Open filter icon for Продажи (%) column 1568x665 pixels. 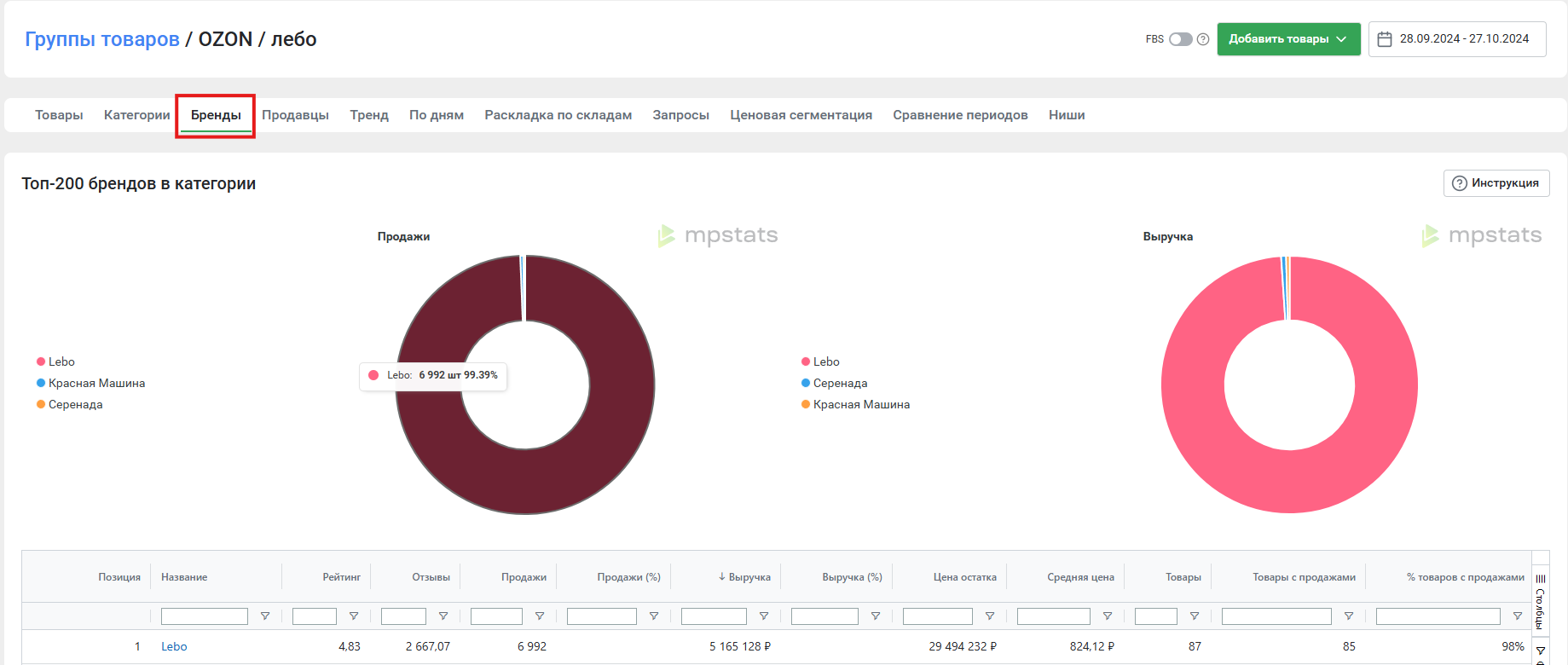click(654, 616)
